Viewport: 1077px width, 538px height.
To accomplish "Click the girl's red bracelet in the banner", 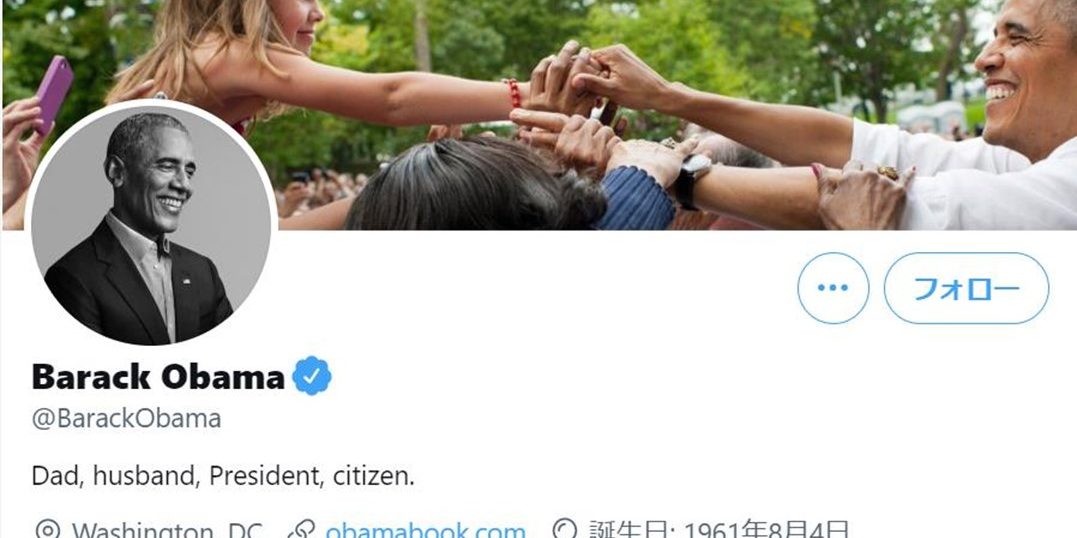I will point(512,93).
